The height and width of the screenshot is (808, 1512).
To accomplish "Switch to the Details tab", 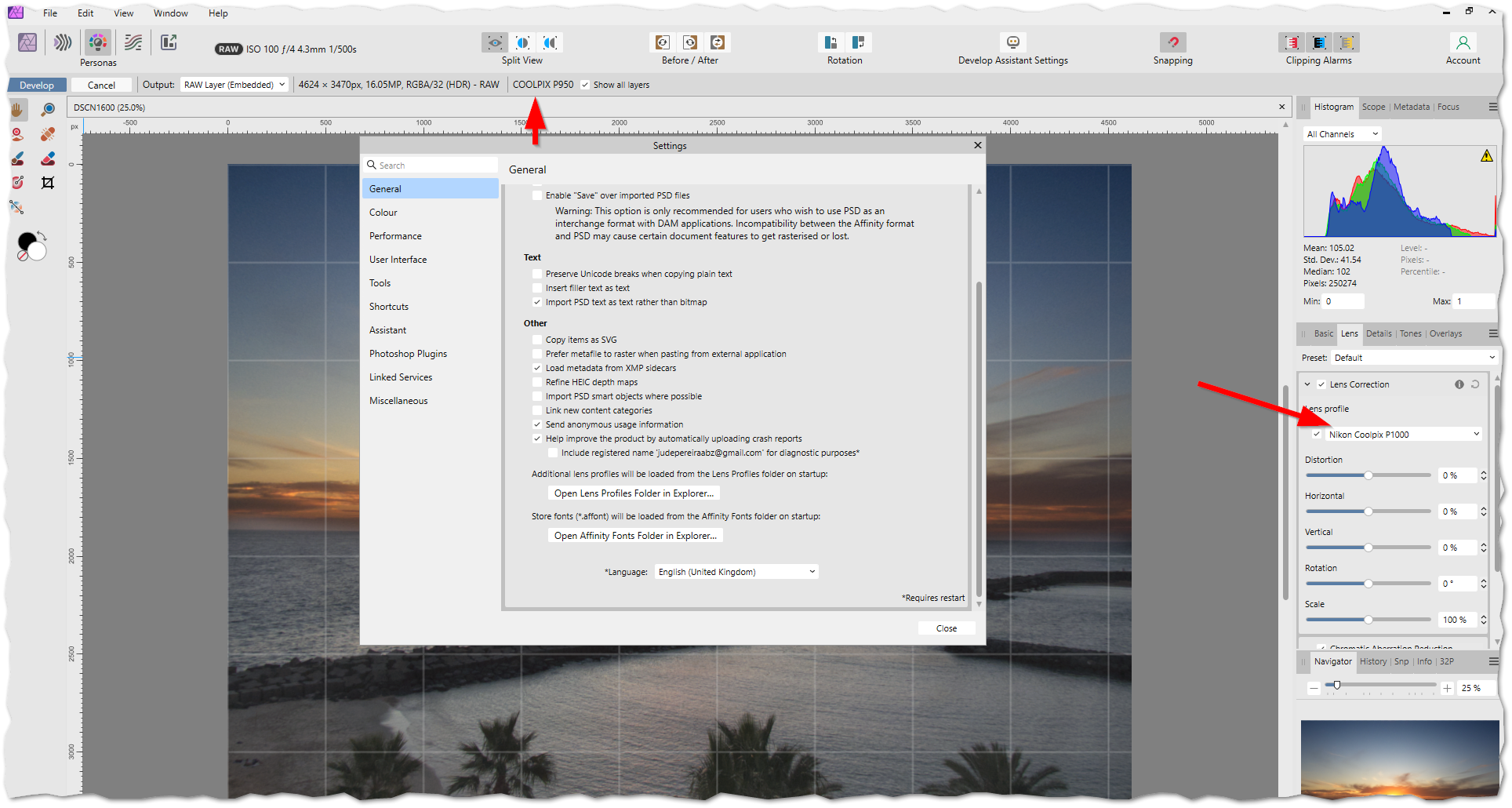I will pos(1379,333).
